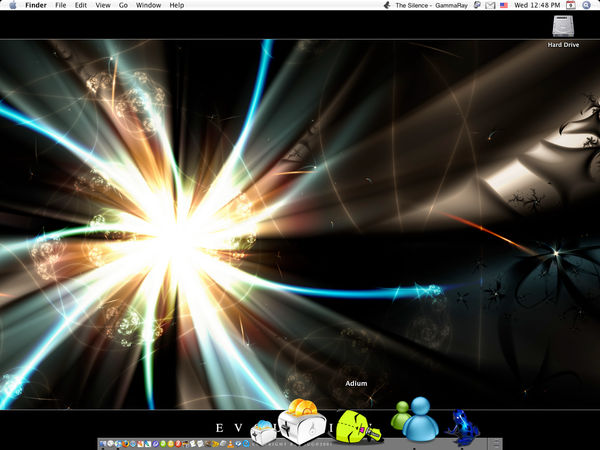Click the red circle dock icon
The width and height of the screenshot is (600, 450).
pos(178,443)
